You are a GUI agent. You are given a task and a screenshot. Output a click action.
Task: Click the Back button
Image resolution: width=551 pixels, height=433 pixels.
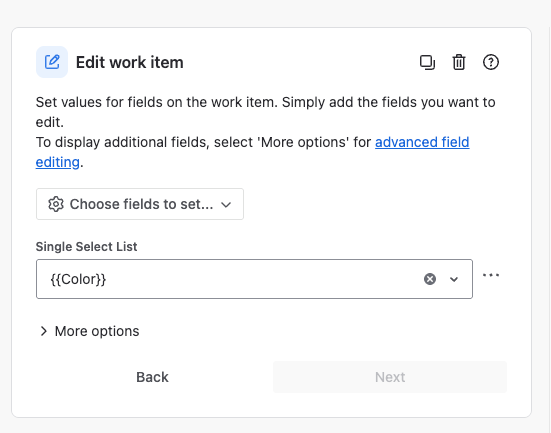153,377
